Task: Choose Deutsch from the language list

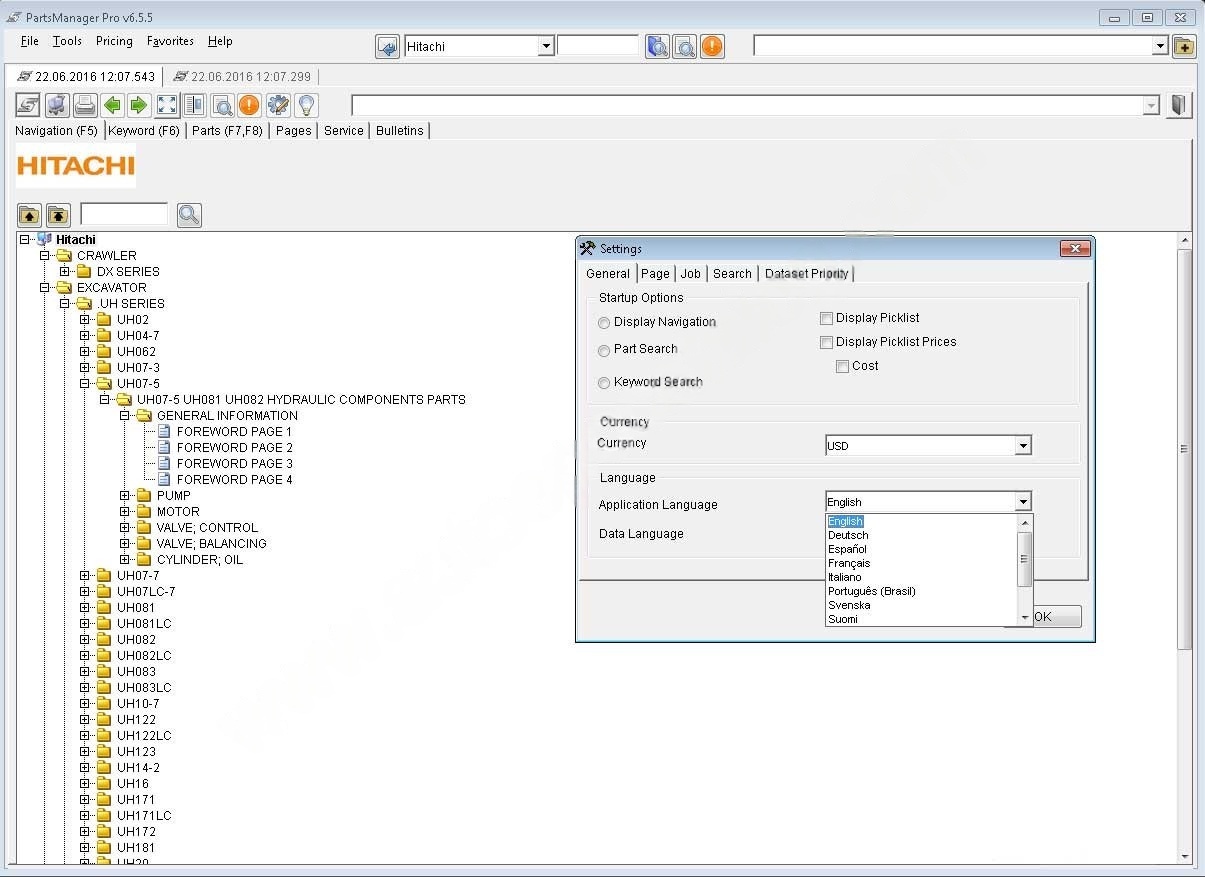Action: [x=848, y=535]
